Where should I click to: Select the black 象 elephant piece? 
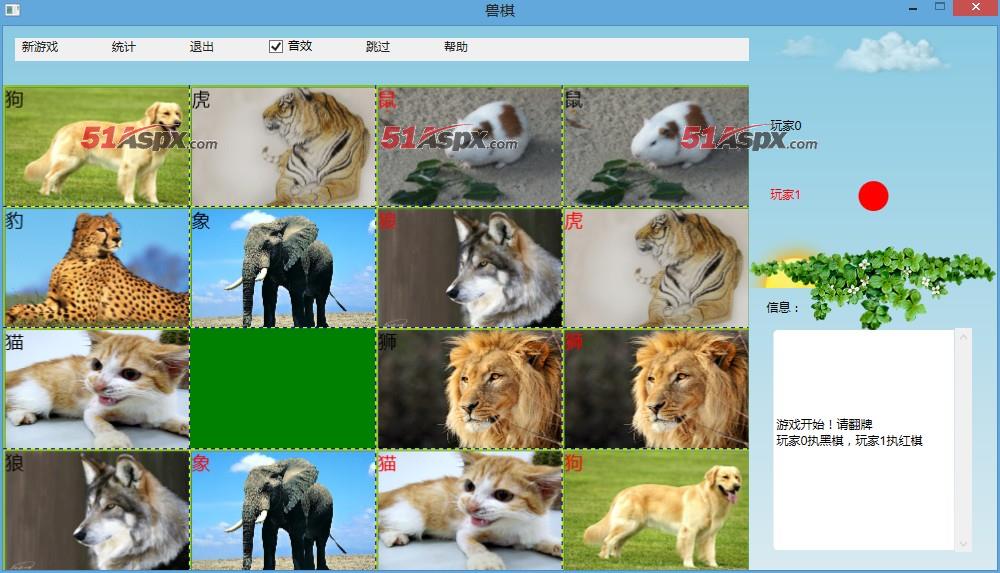tap(283, 267)
